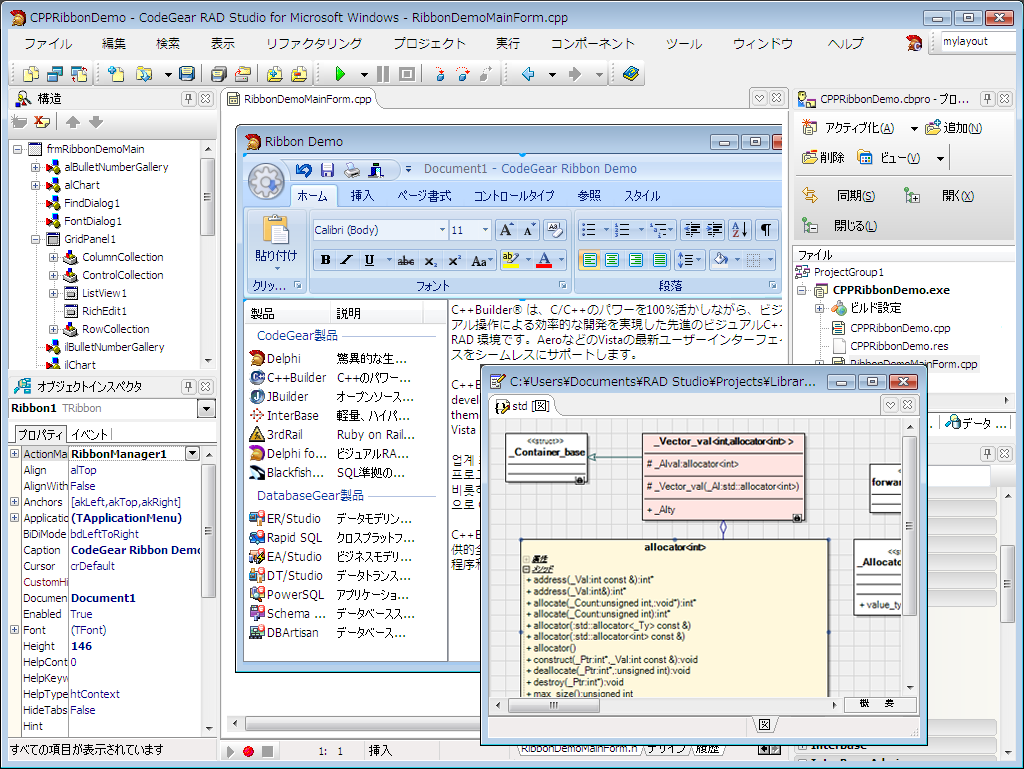Image resolution: width=1024 pixels, height=769 pixels.
Task: Click the Save All toolbar icon
Action: (219, 74)
